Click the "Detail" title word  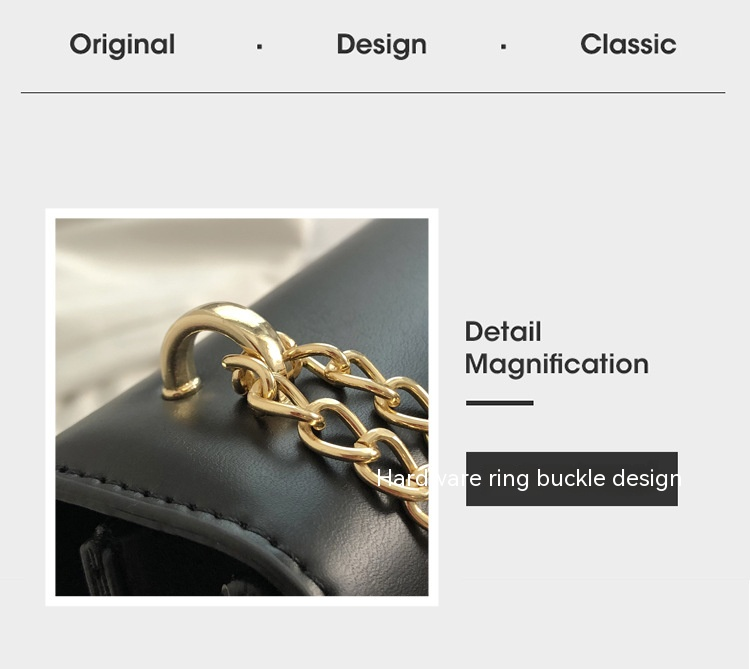[503, 332]
